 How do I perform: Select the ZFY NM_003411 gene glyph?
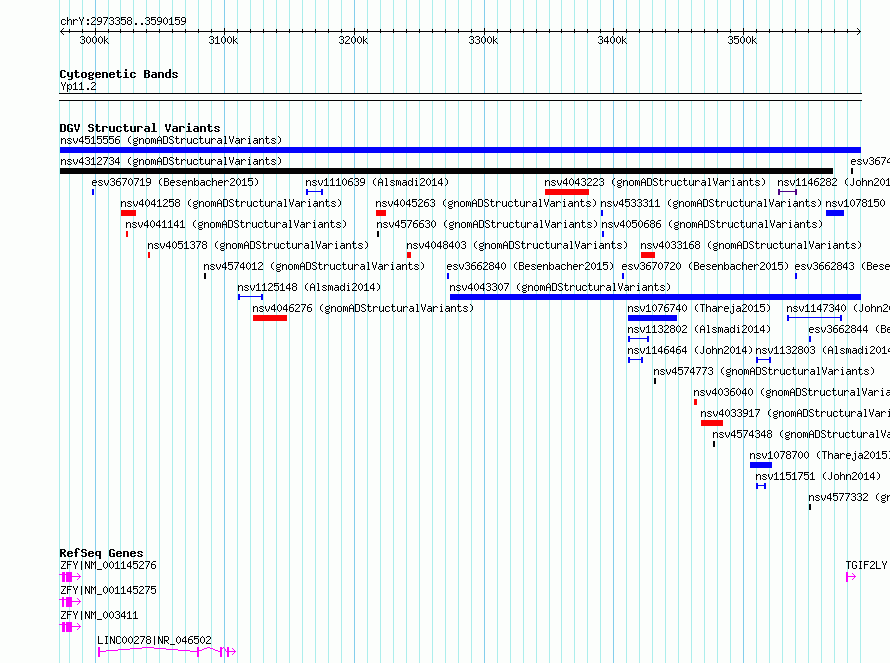(x=70, y=627)
